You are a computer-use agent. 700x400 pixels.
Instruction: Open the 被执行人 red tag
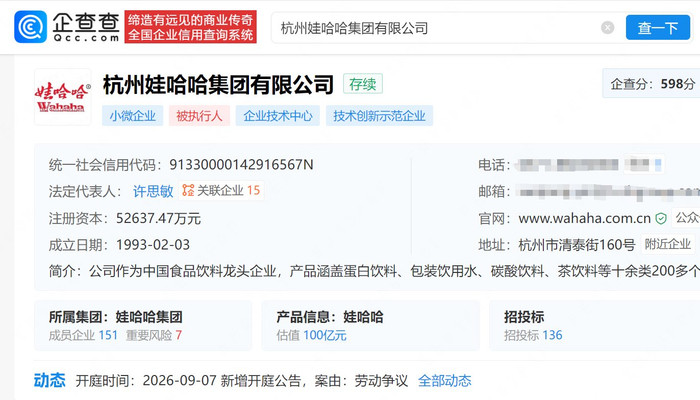tap(199, 116)
